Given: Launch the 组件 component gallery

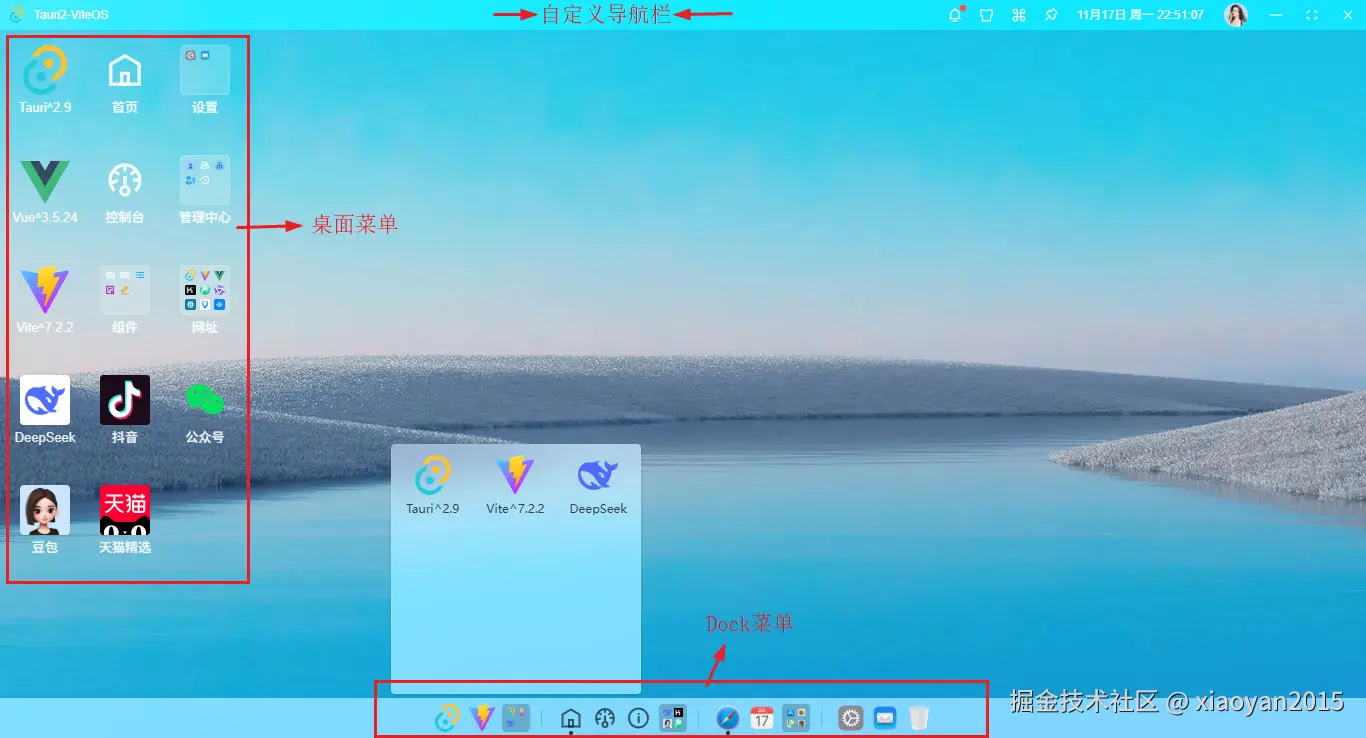Looking at the screenshot, I should coord(124,291).
